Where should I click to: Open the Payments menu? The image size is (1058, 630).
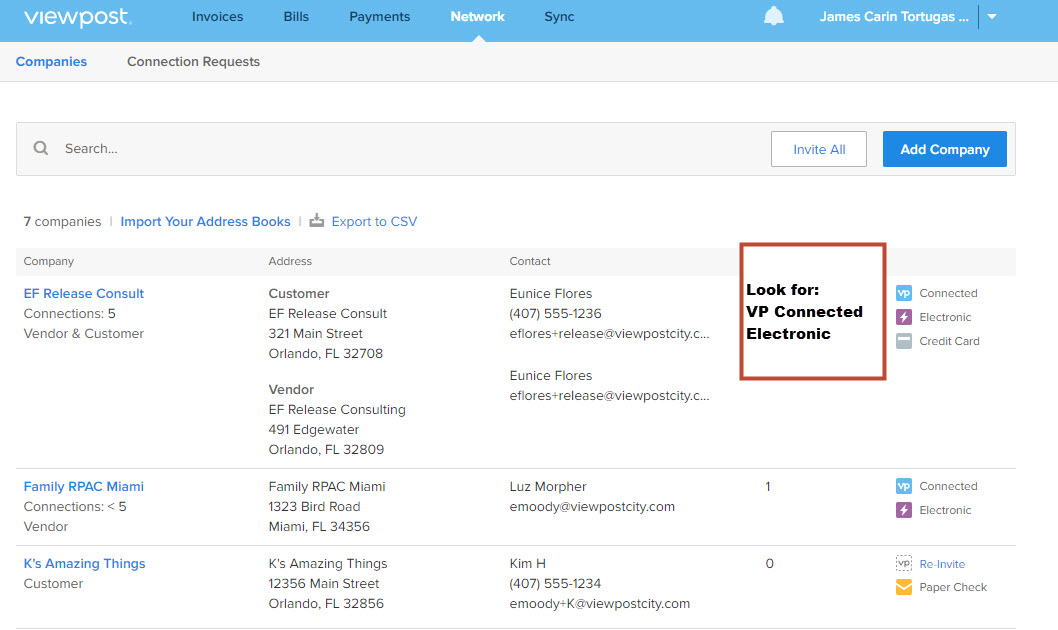click(379, 17)
